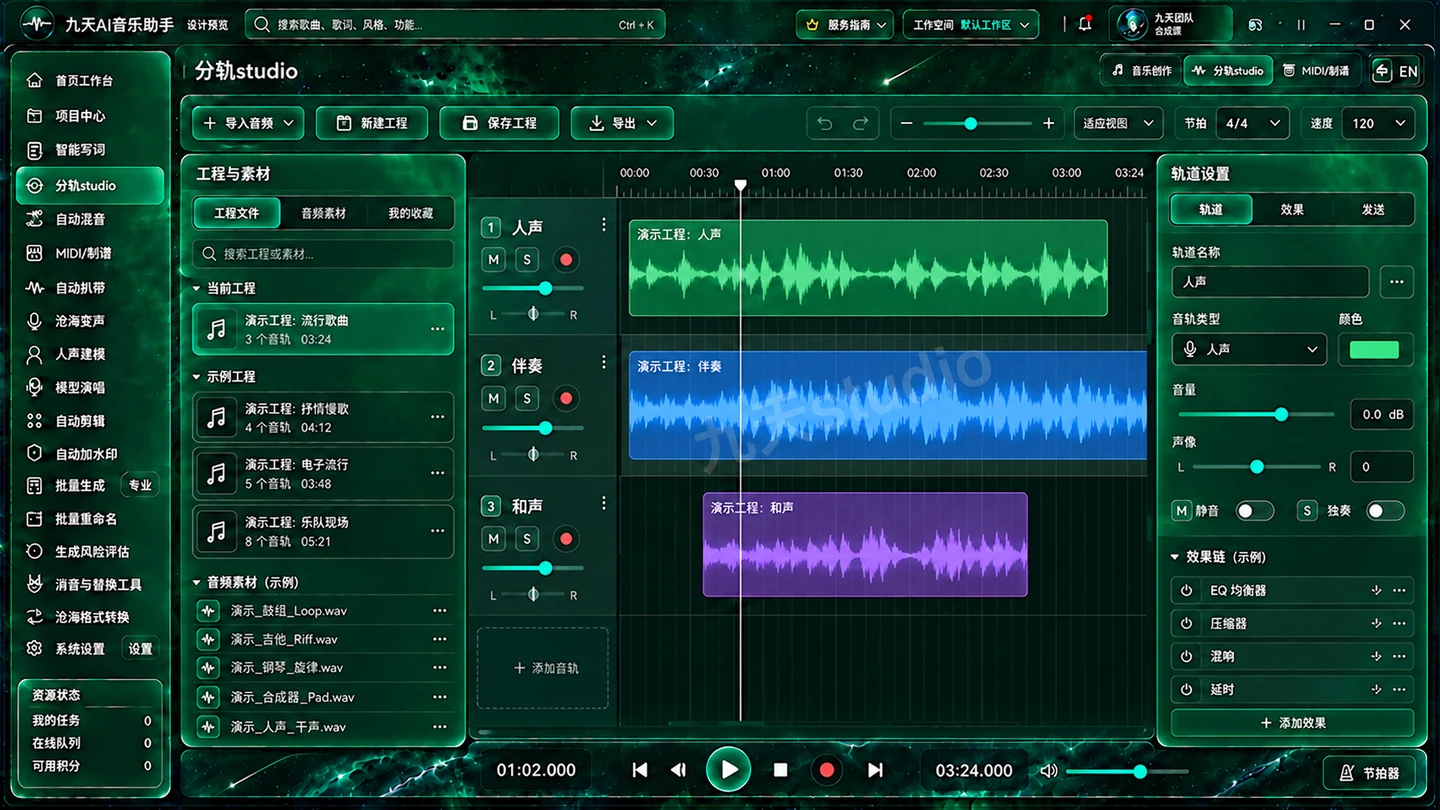This screenshot has height=810, width=1440.
Task: Click the redo arrow icon
Action: [860, 123]
